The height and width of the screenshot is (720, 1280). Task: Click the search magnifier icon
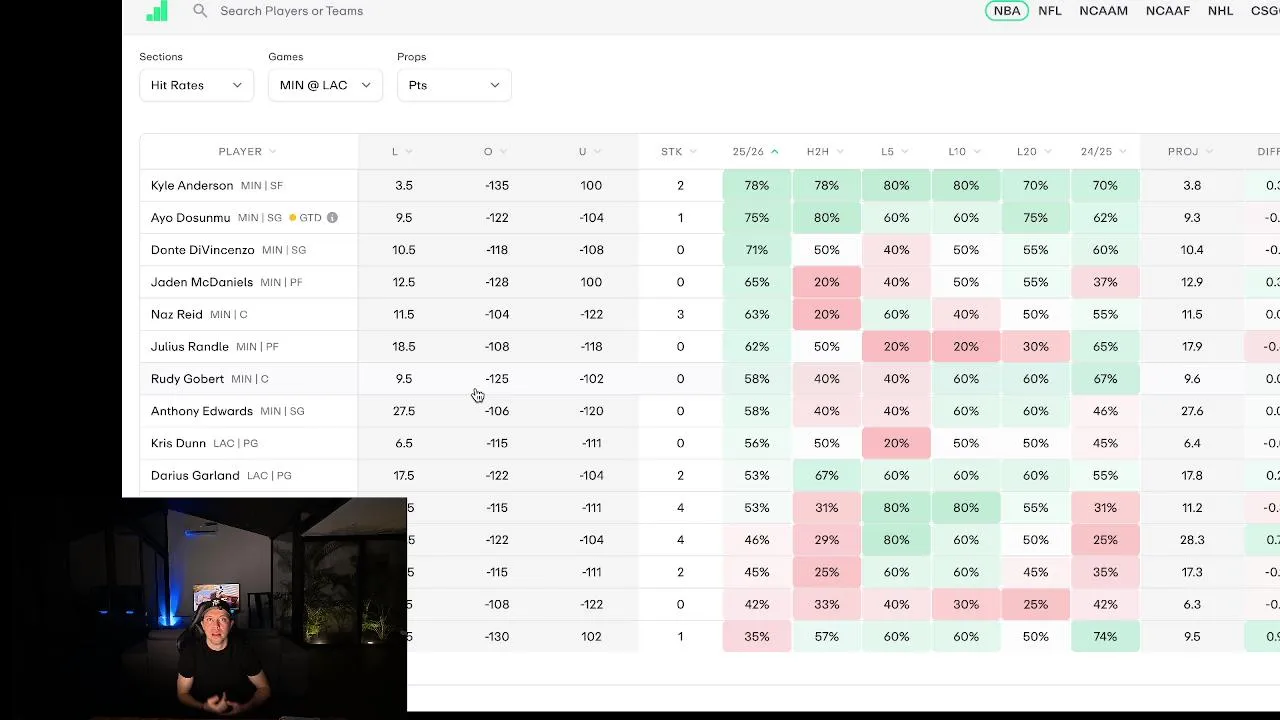pyautogui.click(x=200, y=10)
